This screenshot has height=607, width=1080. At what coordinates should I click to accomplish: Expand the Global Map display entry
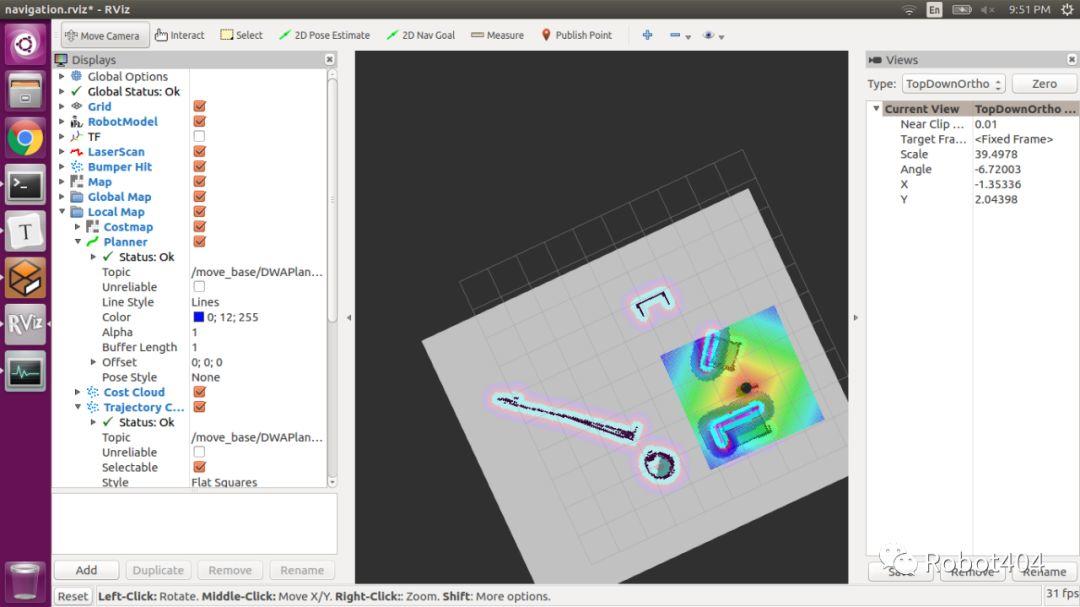[63, 197]
